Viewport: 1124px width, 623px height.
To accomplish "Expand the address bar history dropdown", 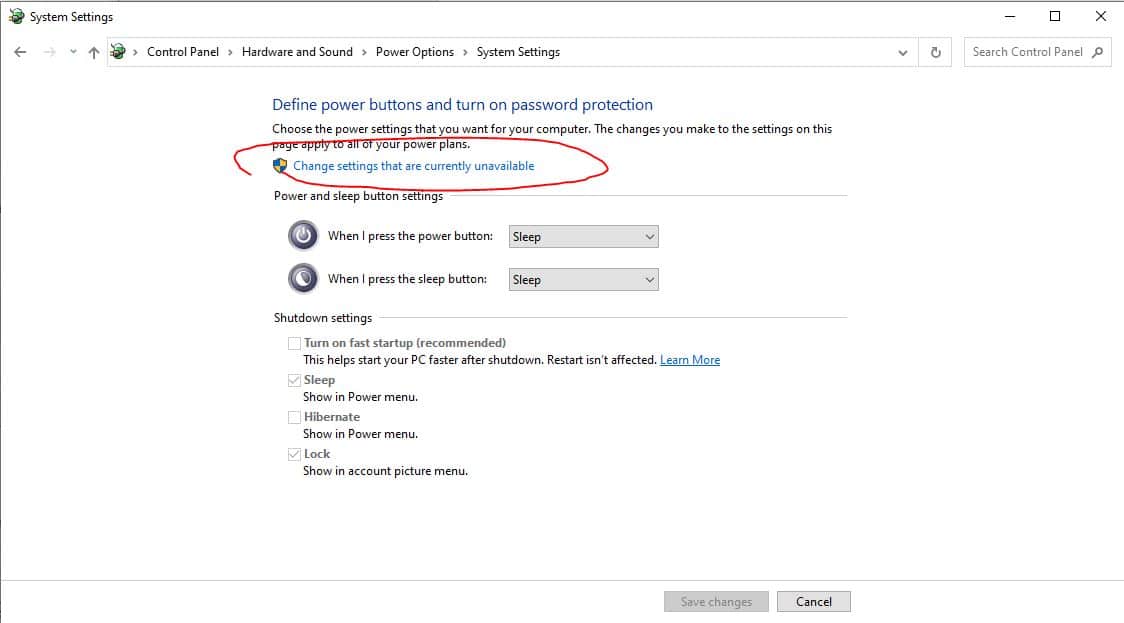I will coord(903,52).
